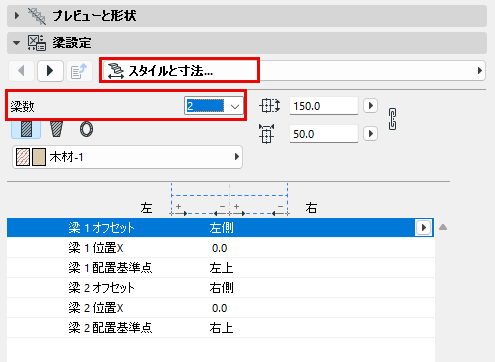Click the 0.0 value of 梁 1 位置X
Screen dimensions: 495x362
coord(219,248)
